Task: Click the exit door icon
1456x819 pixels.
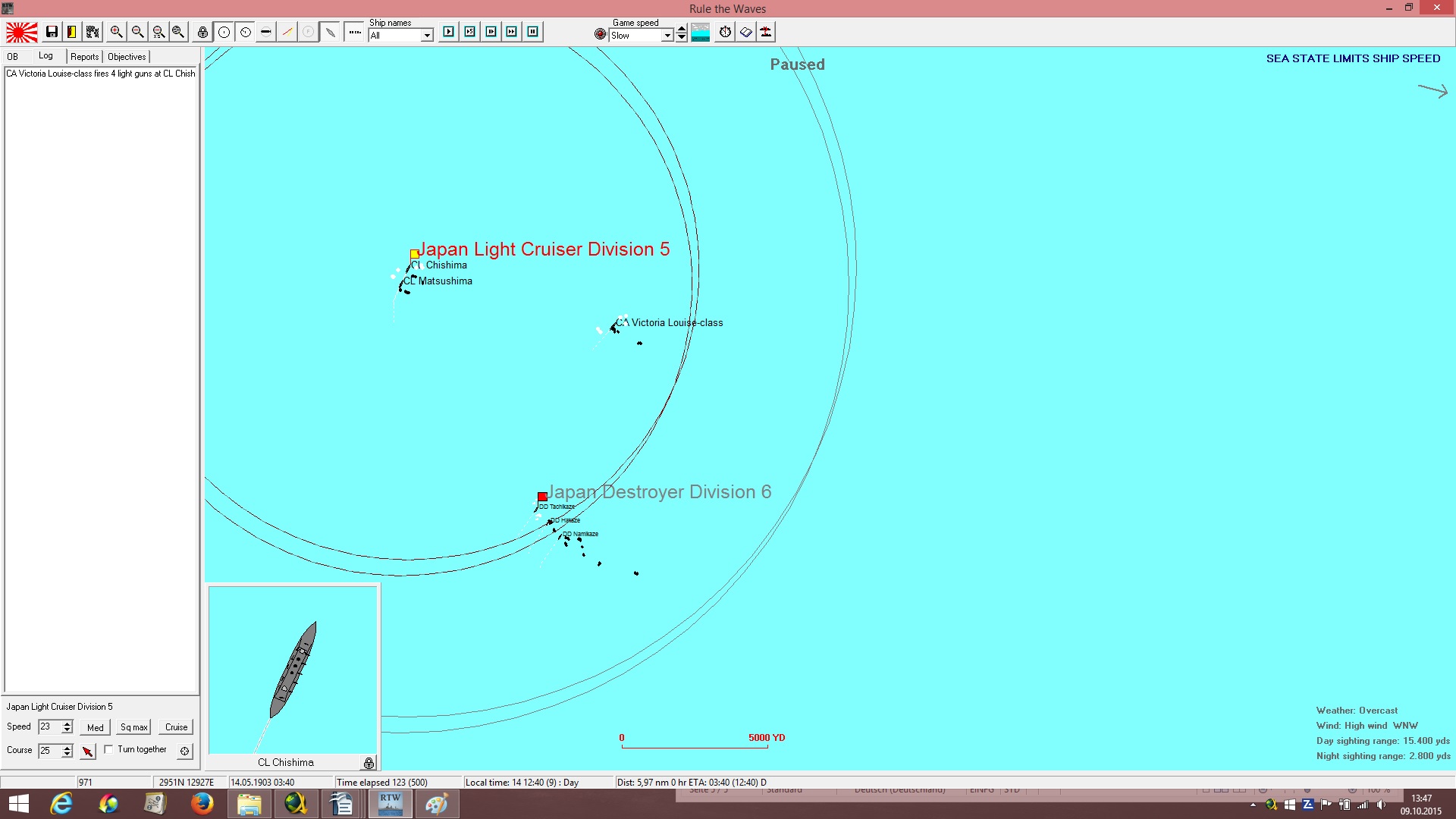Action: tap(71, 32)
